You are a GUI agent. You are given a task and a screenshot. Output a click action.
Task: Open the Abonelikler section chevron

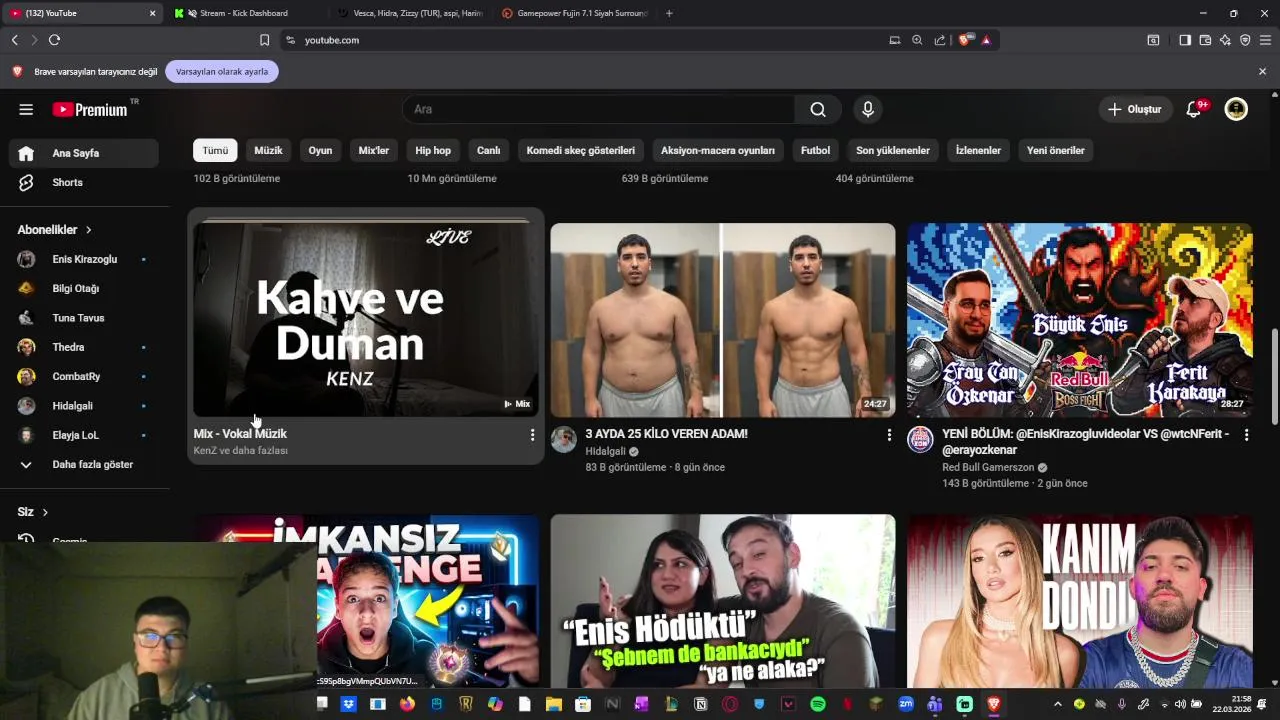[x=88, y=230]
